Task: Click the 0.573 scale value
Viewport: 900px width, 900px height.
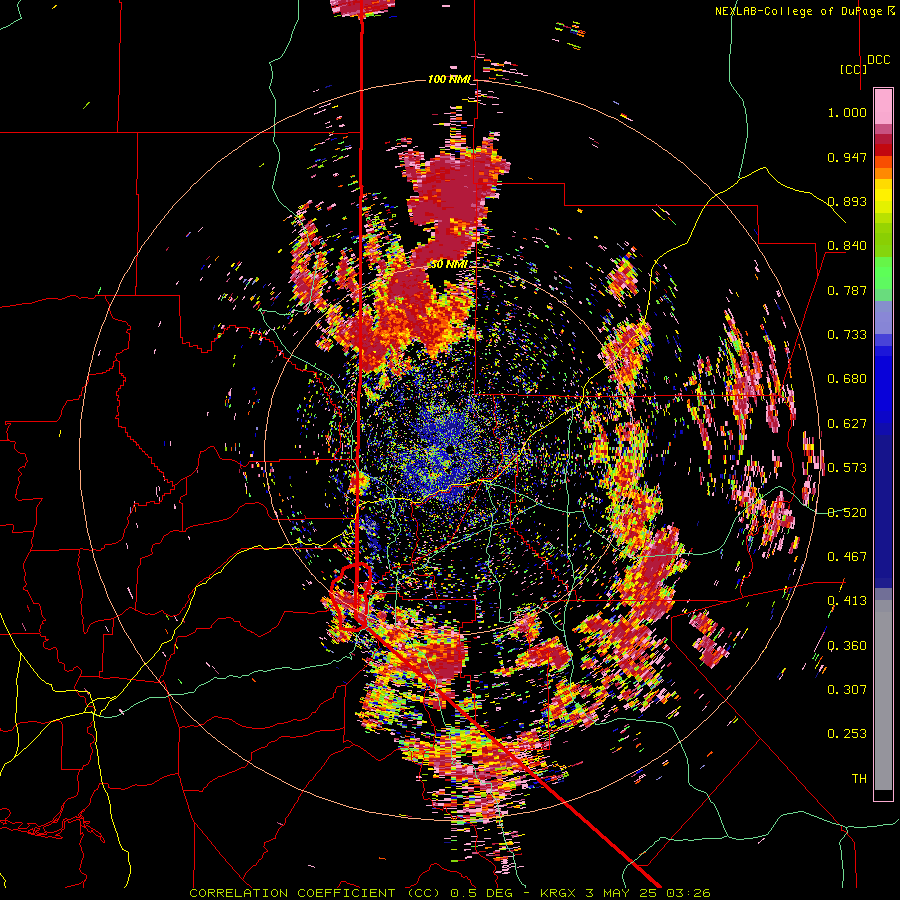Action: [847, 468]
